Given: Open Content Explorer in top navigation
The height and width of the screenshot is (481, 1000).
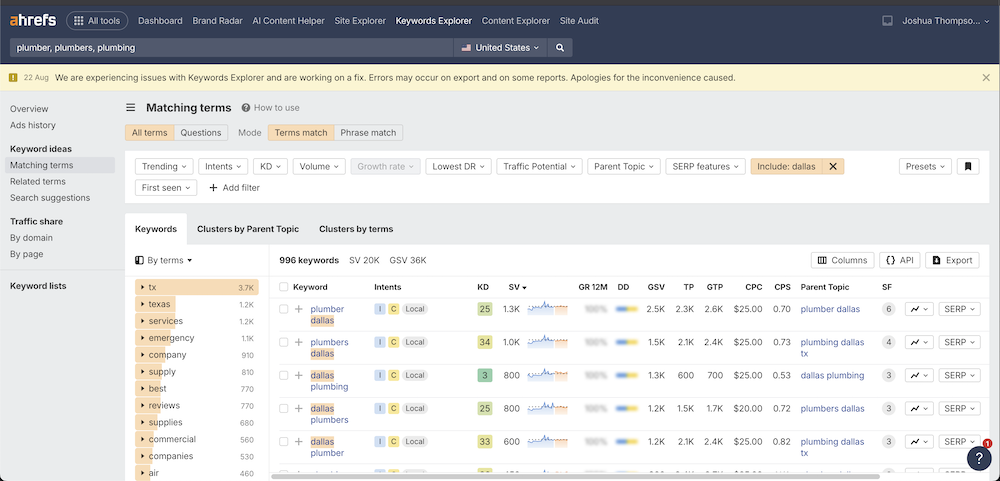Looking at the screenshot, I should click(515, 20).
